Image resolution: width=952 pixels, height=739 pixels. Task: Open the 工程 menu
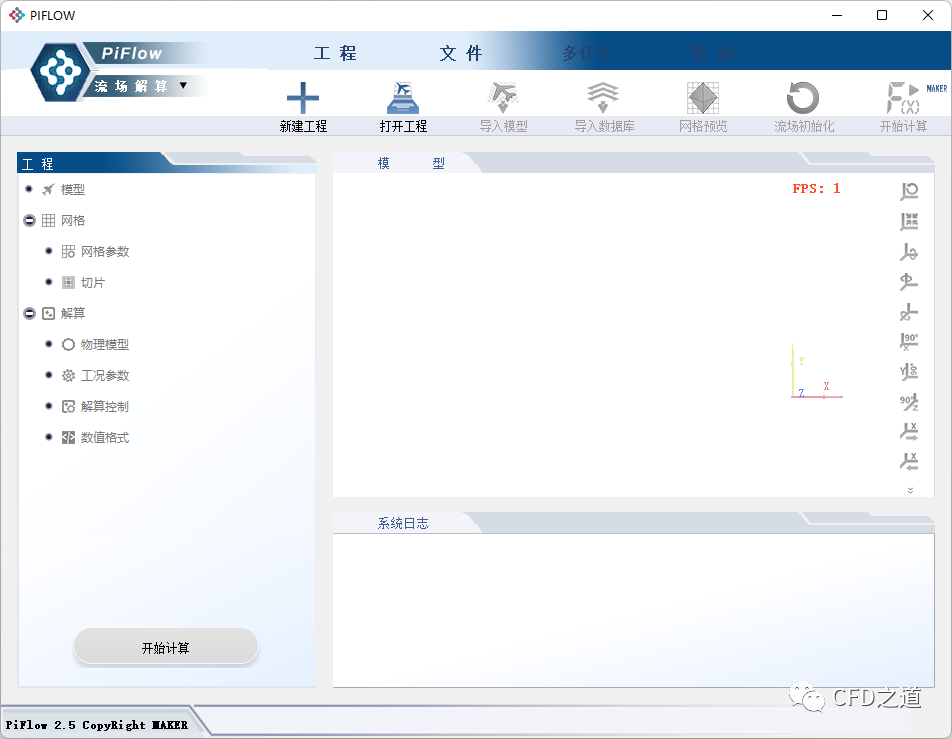tap(335, 53)
